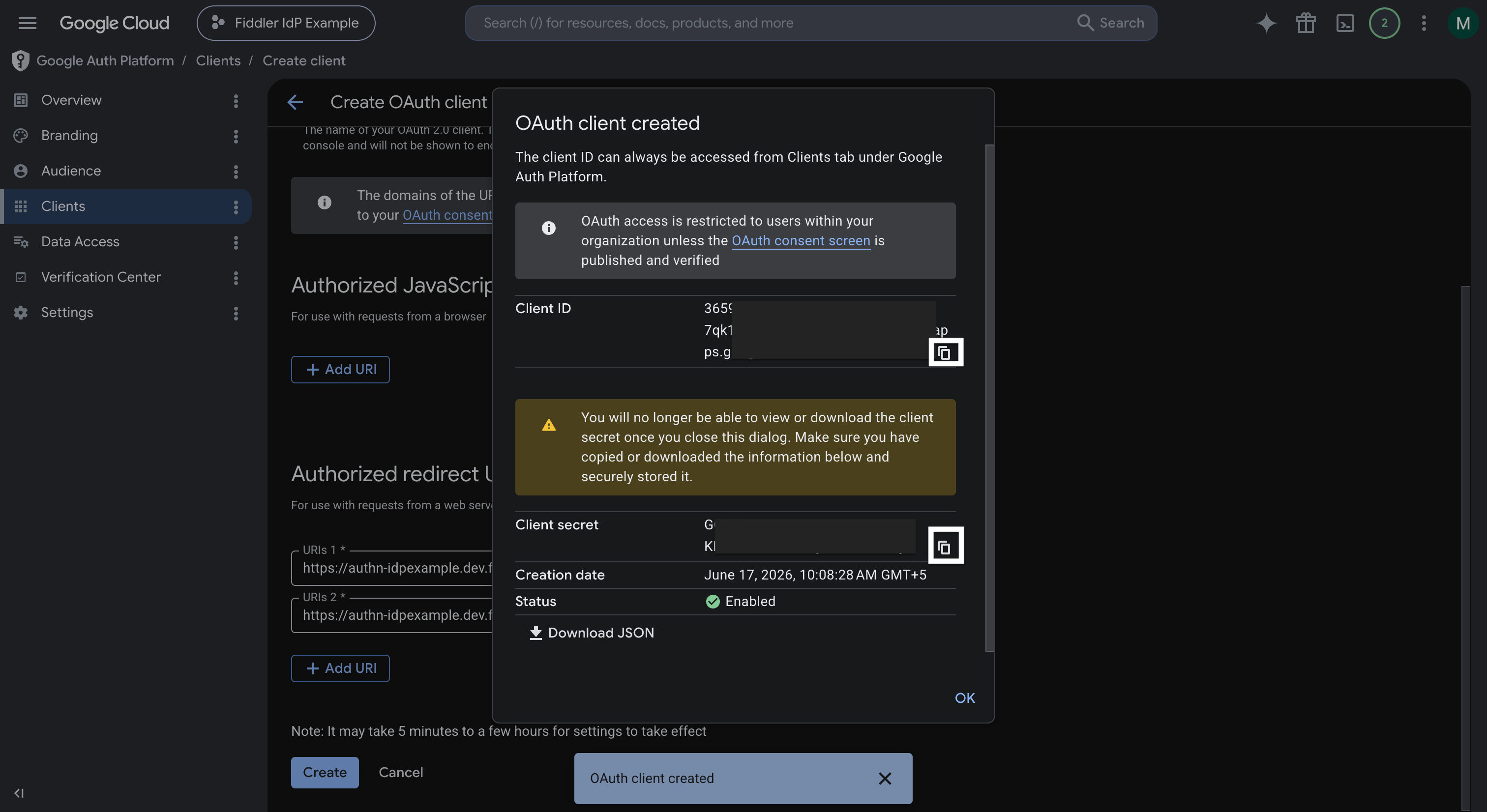Collapse the sidebar with bottom arrow
Viewport: 1487px width, 812px height.
[19, 793]
